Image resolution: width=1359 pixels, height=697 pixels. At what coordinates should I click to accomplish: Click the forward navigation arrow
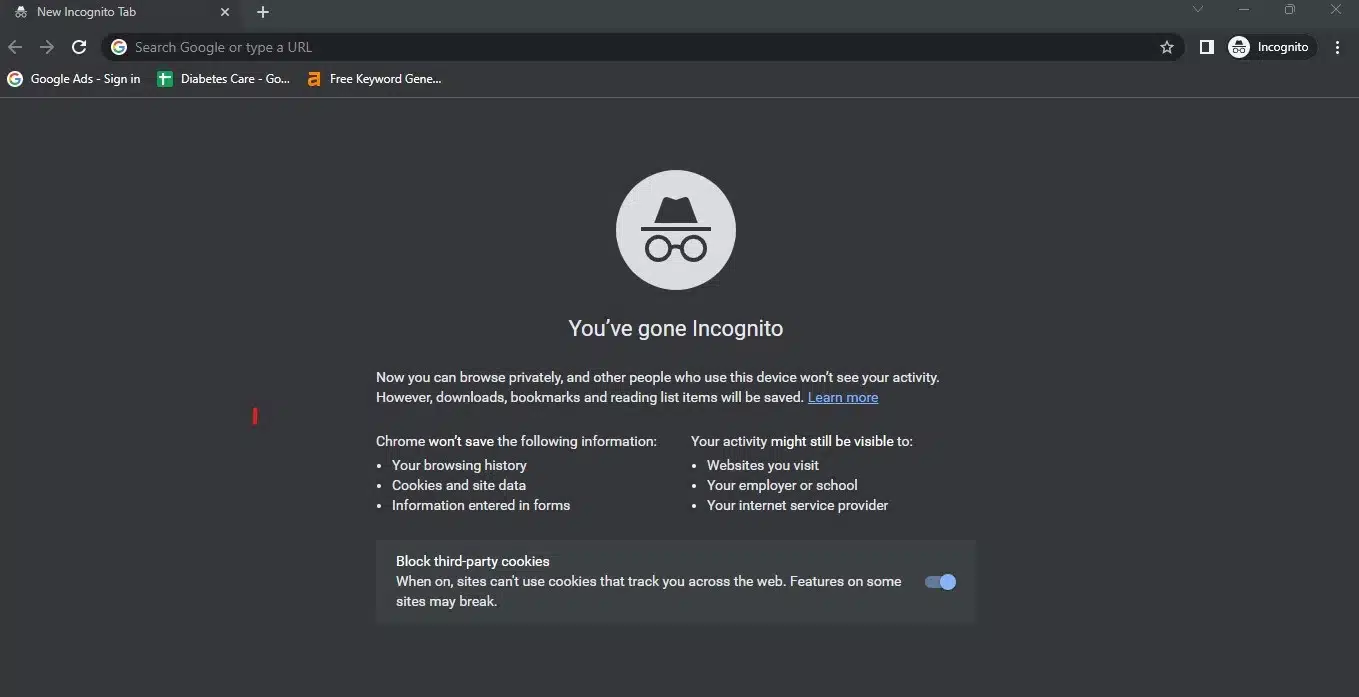coord(47,47)
